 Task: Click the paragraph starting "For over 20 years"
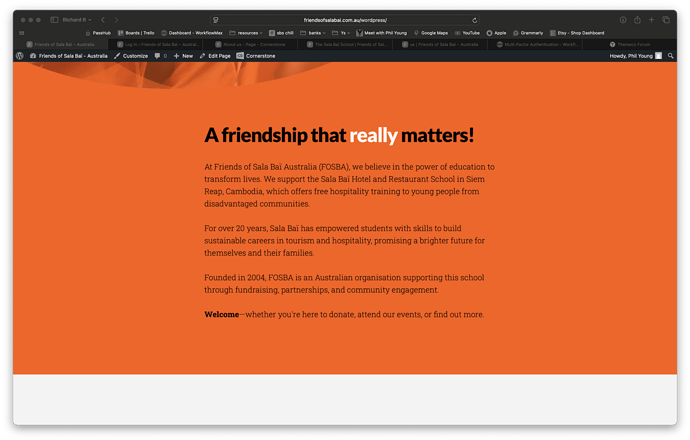coord(345,241)
